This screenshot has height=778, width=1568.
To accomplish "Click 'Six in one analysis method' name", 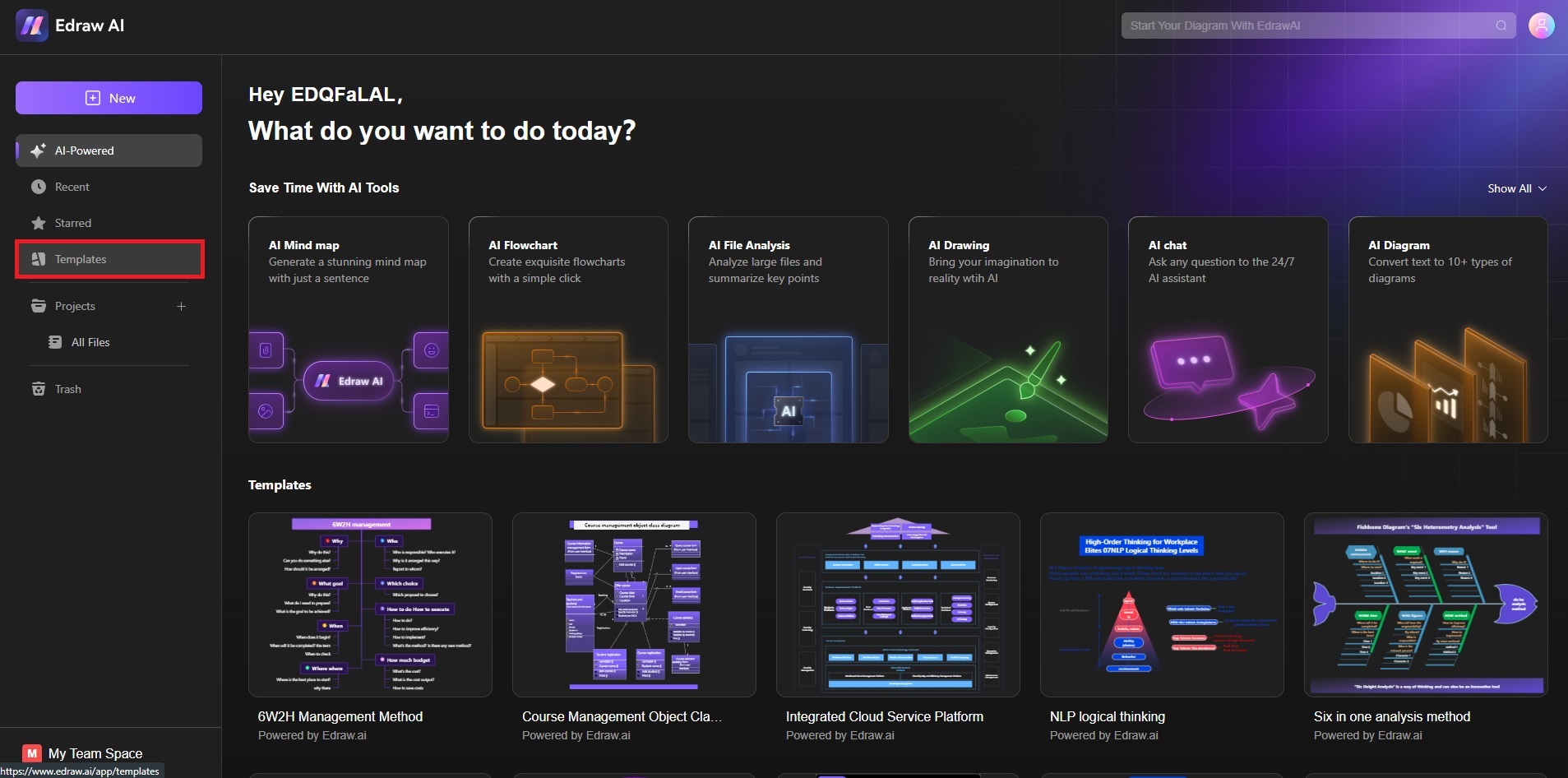I will 1392,716.
